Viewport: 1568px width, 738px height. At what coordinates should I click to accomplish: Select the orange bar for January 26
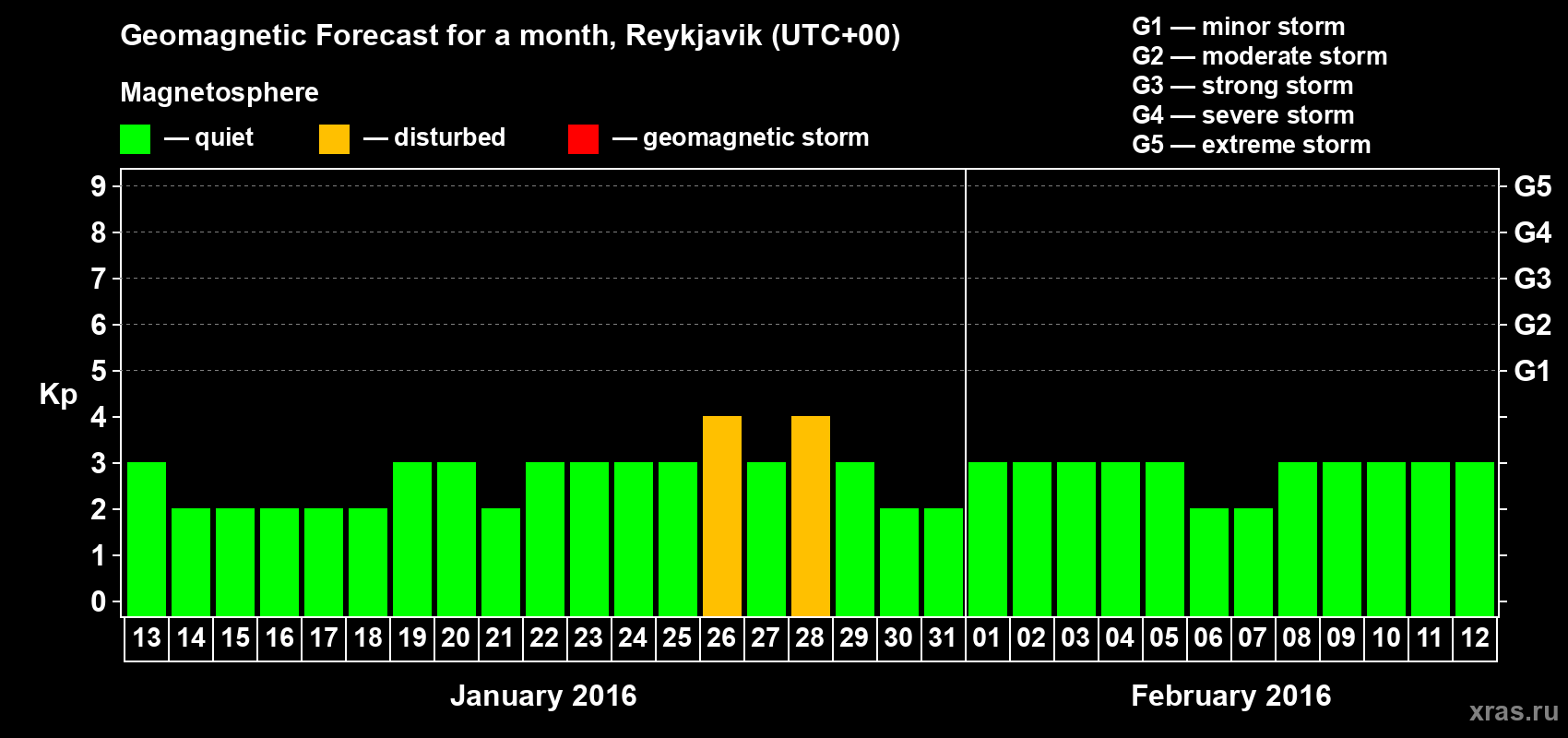click(722, 516)
